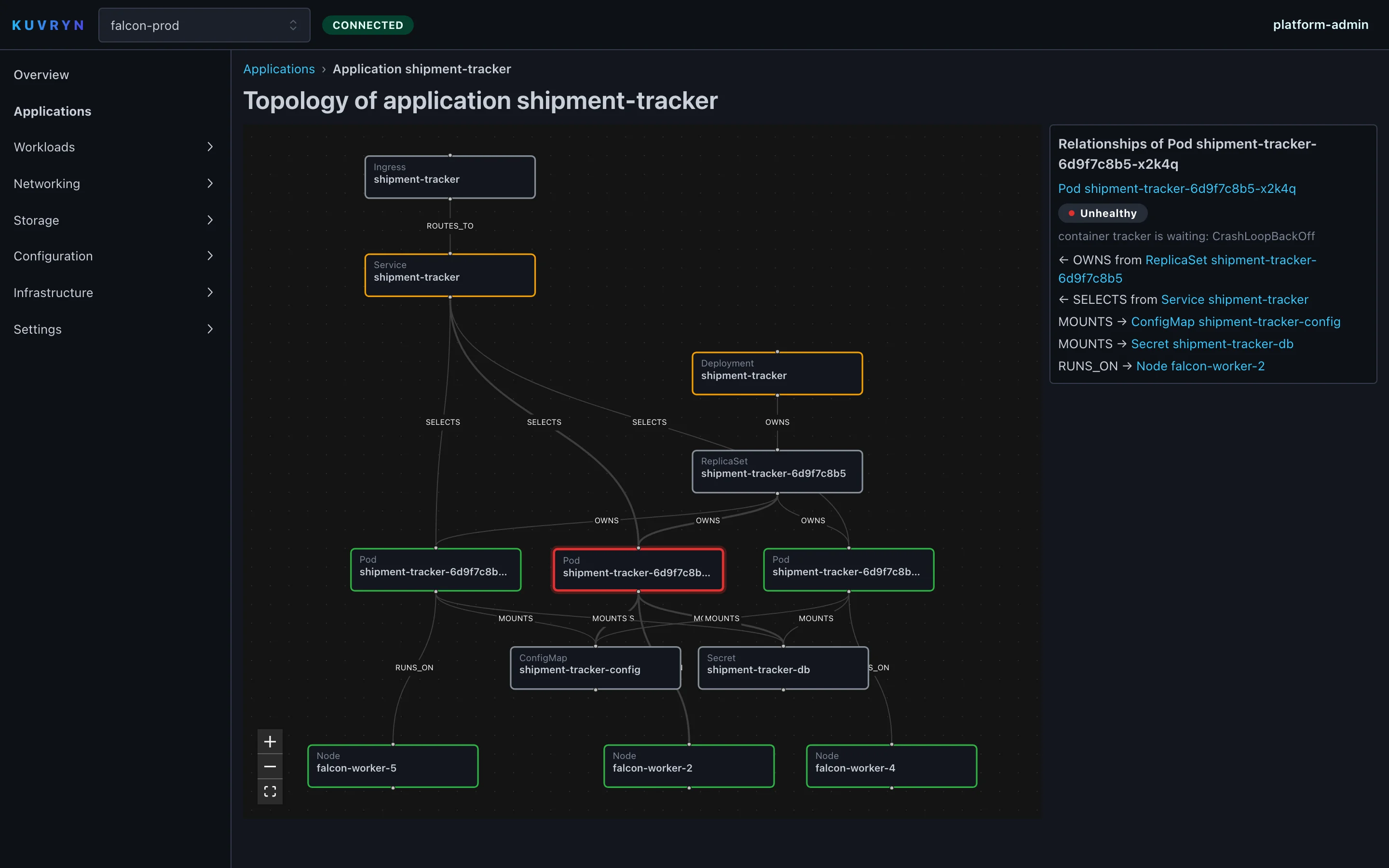Click the Application shipment-tracker breadcrumb text
This screenshot has width=1389, height=868.
tap(422, 69)
